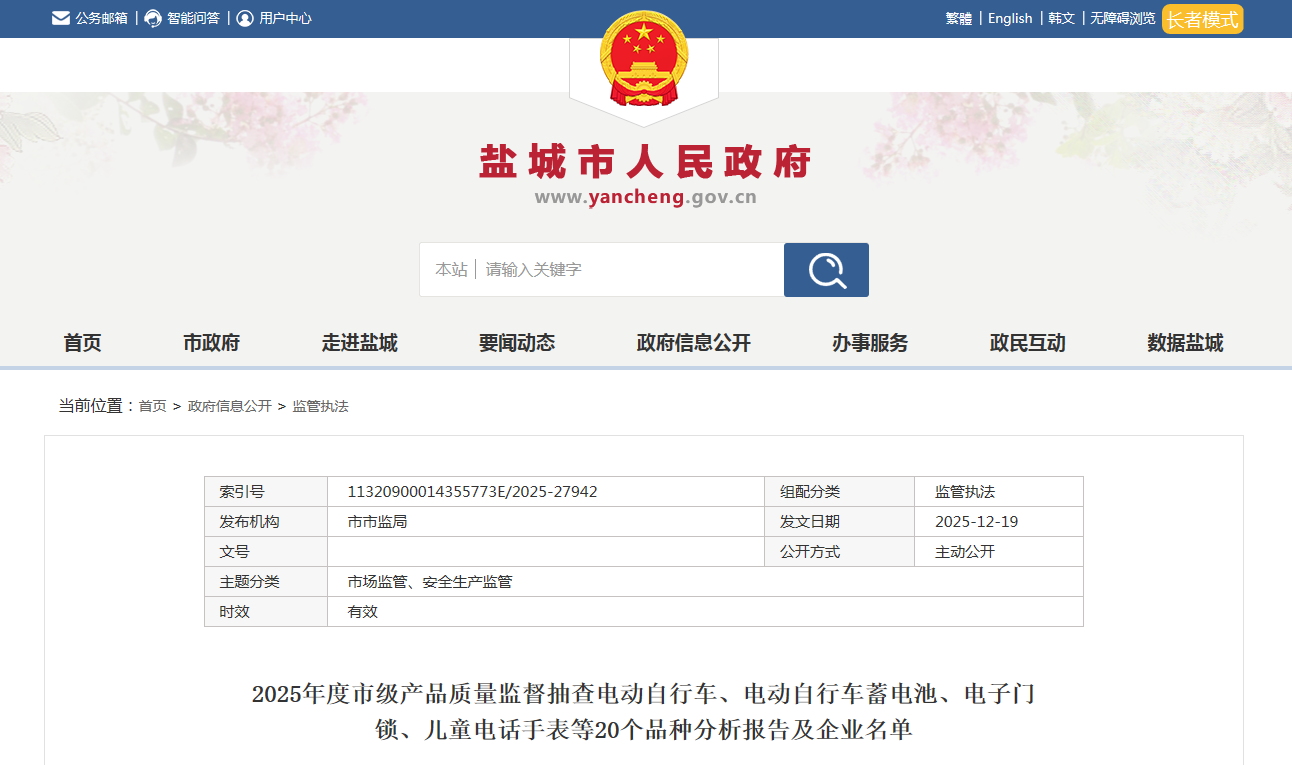Open 数据盐城 data menu

coord(1185,343)
